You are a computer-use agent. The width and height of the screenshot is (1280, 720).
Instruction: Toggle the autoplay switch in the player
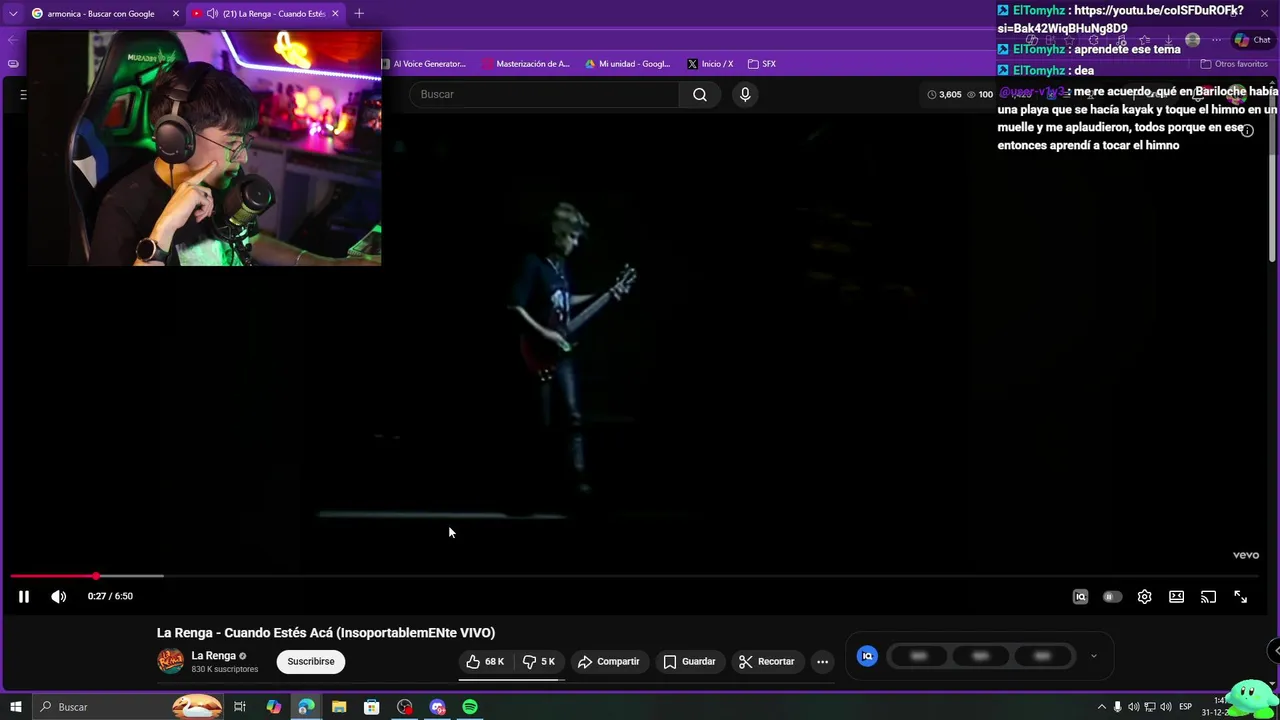pyautogui.click(x=1112, y=597)
